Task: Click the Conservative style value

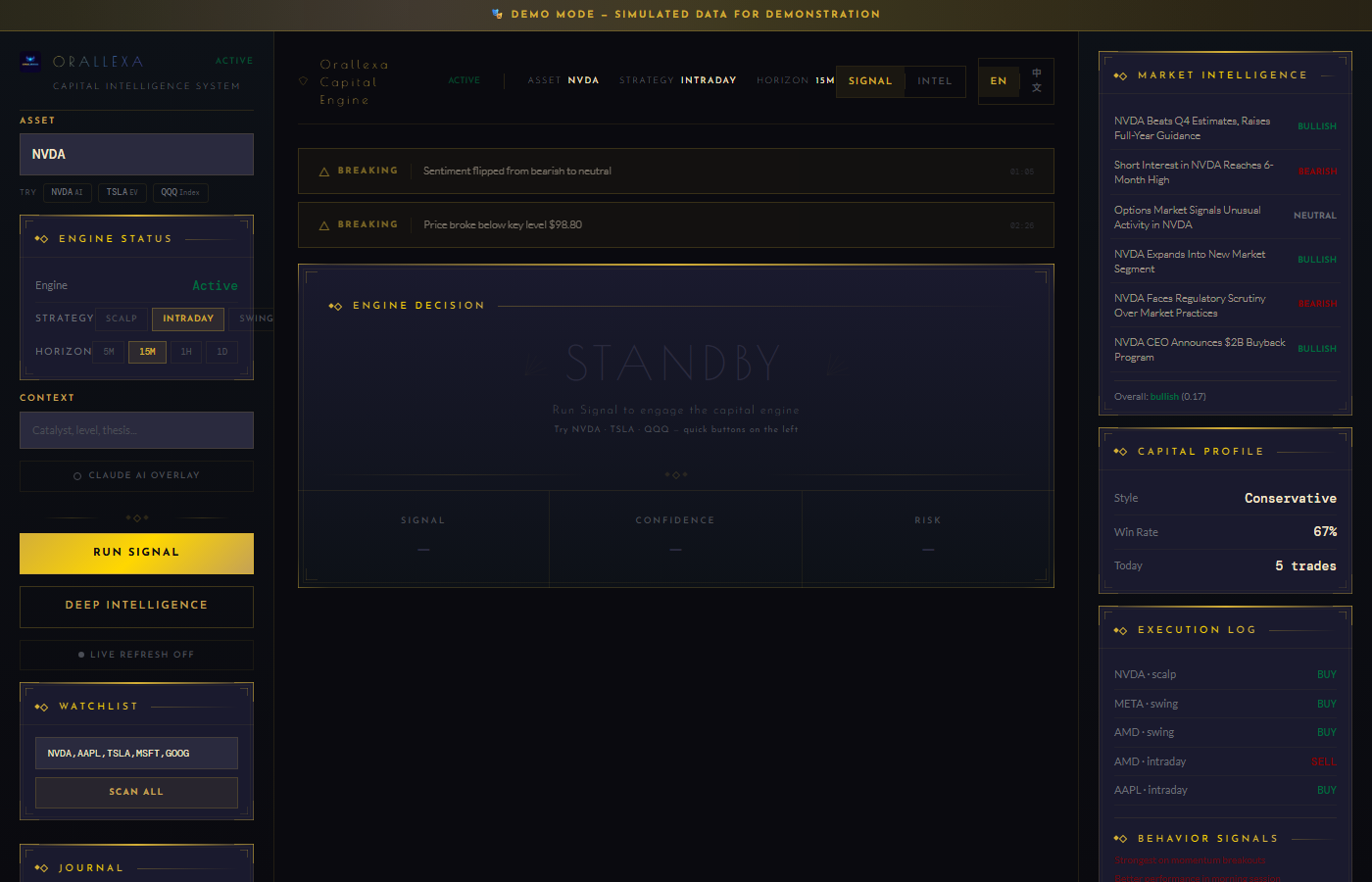Action: point(1291,499)
